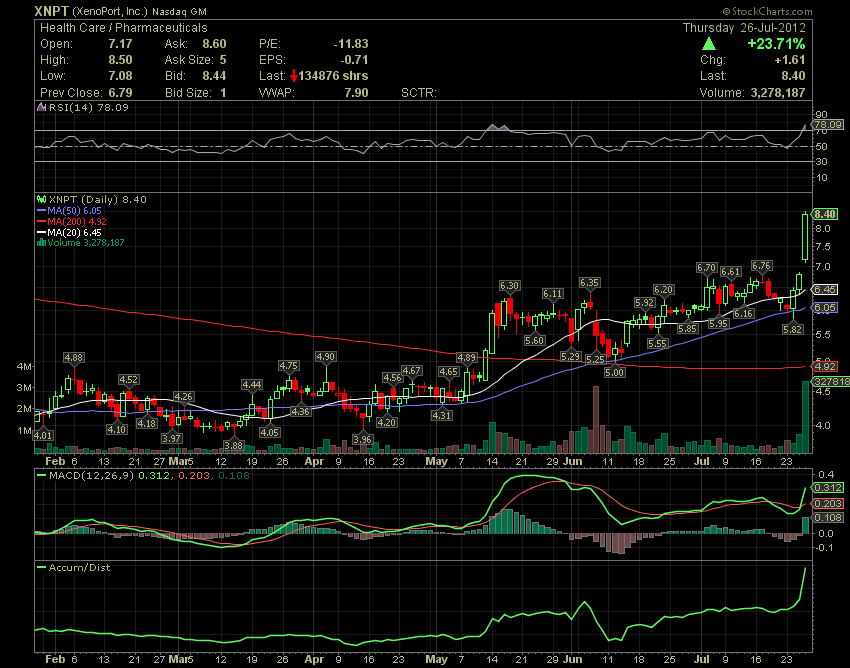850x668 pixels.
Task: Click the 78.09 RSI axis tag
Action: click(x=828, y=124)
